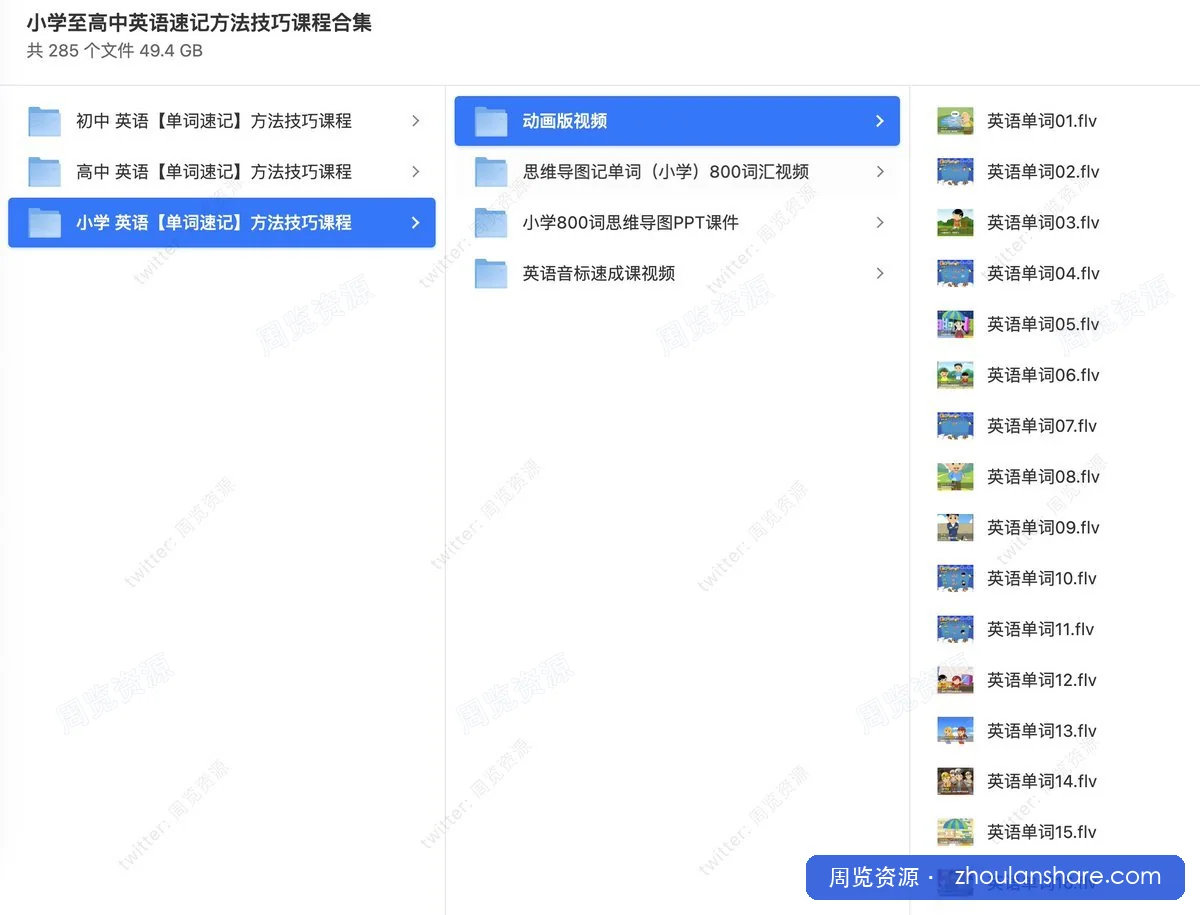Click chevron of selected 小学 英语【单词速记】方法技巧课程 row
The image size is (1200, 915).
pos(416,223)
